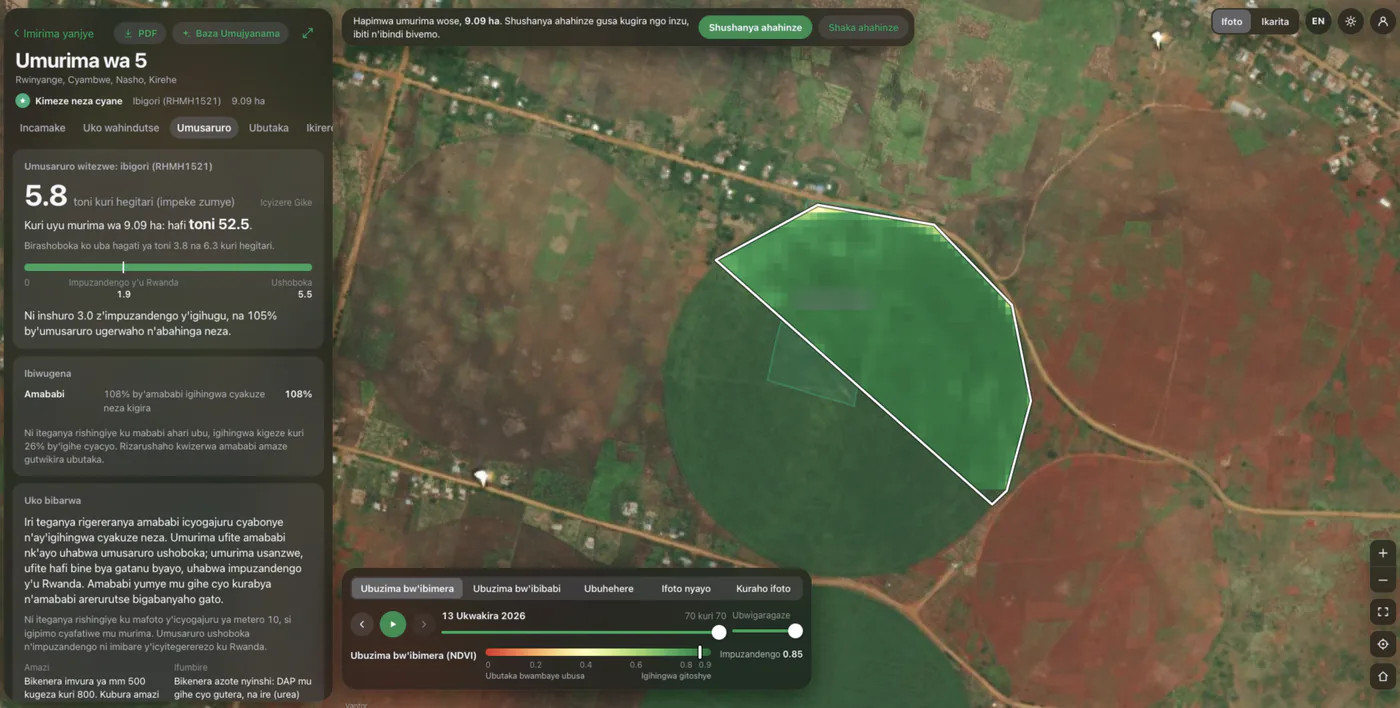Switch map to Ikarita view
This screenshot has height=708, width=1400.
pos(1275,21)
